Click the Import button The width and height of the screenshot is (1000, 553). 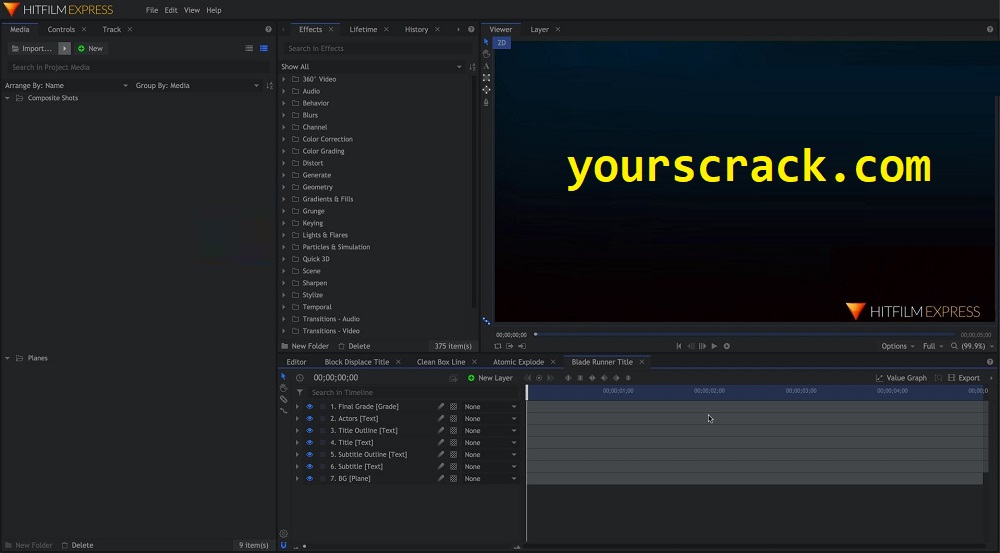[x=32, y=48]
